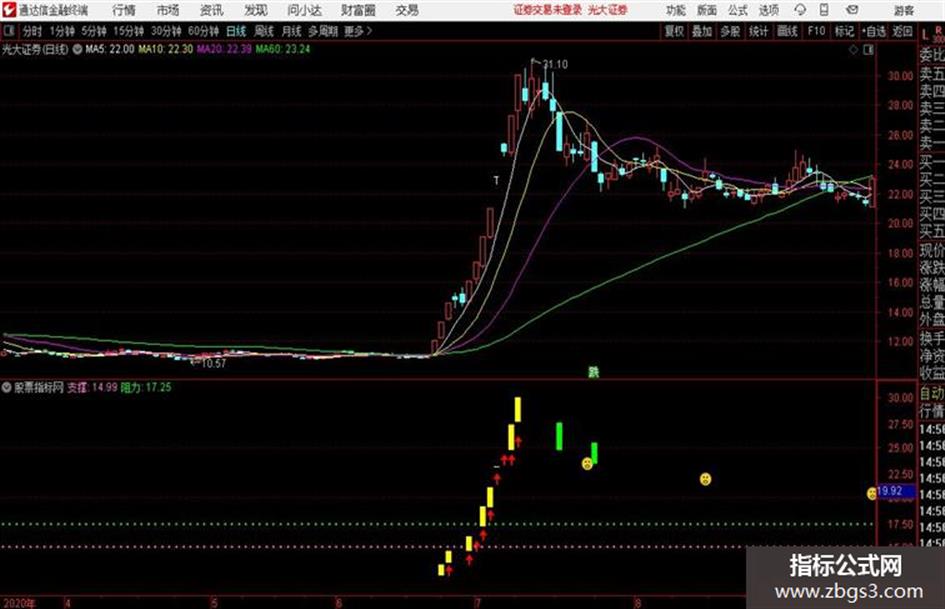945x609 pixels.
Task: Click the 复权 toolbar button
Action: (x=674, y=31)
